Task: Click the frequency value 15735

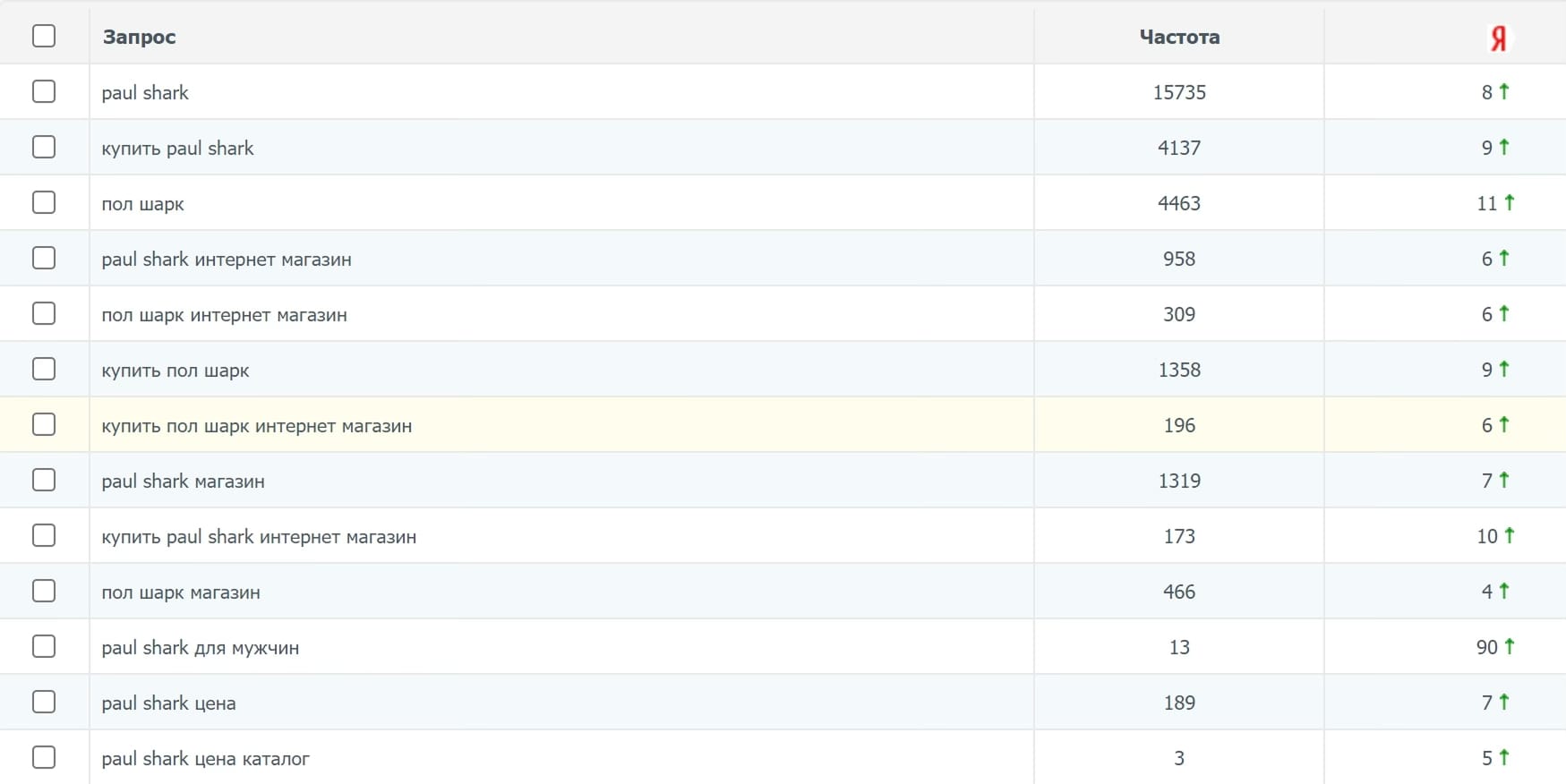Action: pyautogui.click(x=1179, y=92)
